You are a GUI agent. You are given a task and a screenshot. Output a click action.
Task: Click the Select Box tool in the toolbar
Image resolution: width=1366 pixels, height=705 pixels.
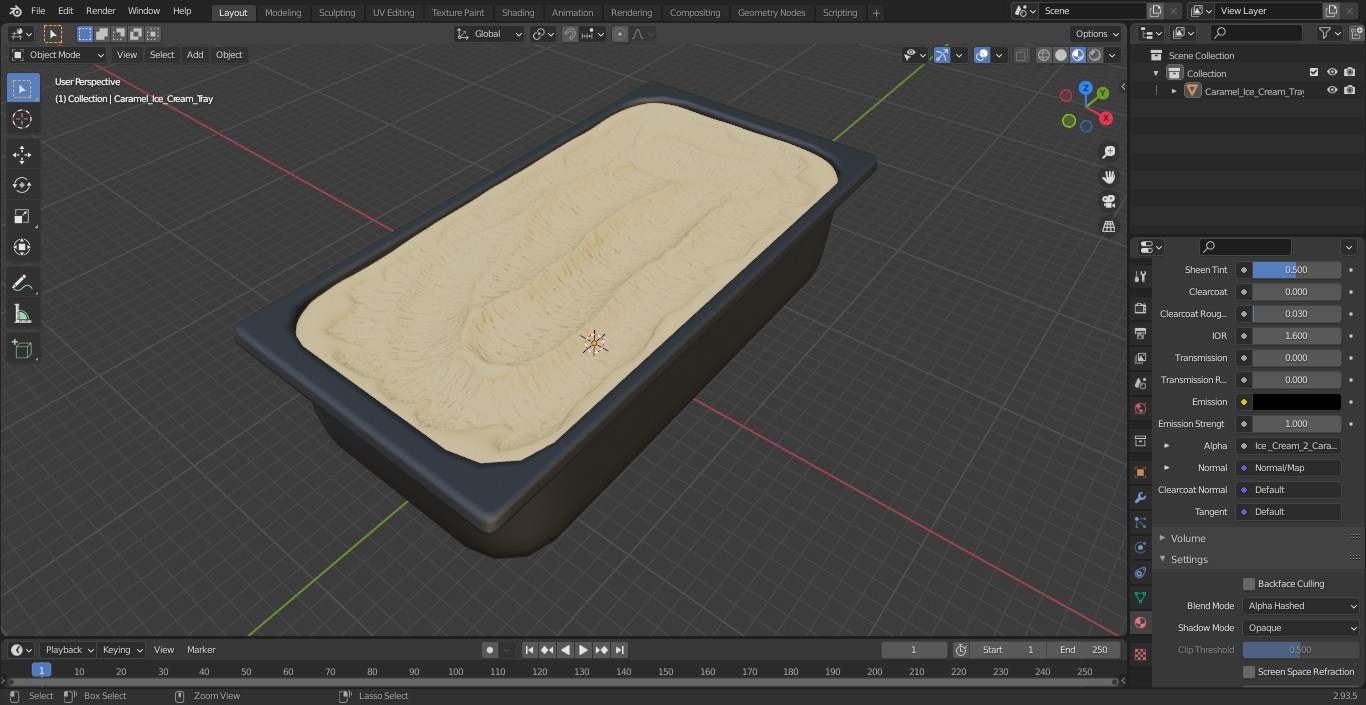click(22, 88)
